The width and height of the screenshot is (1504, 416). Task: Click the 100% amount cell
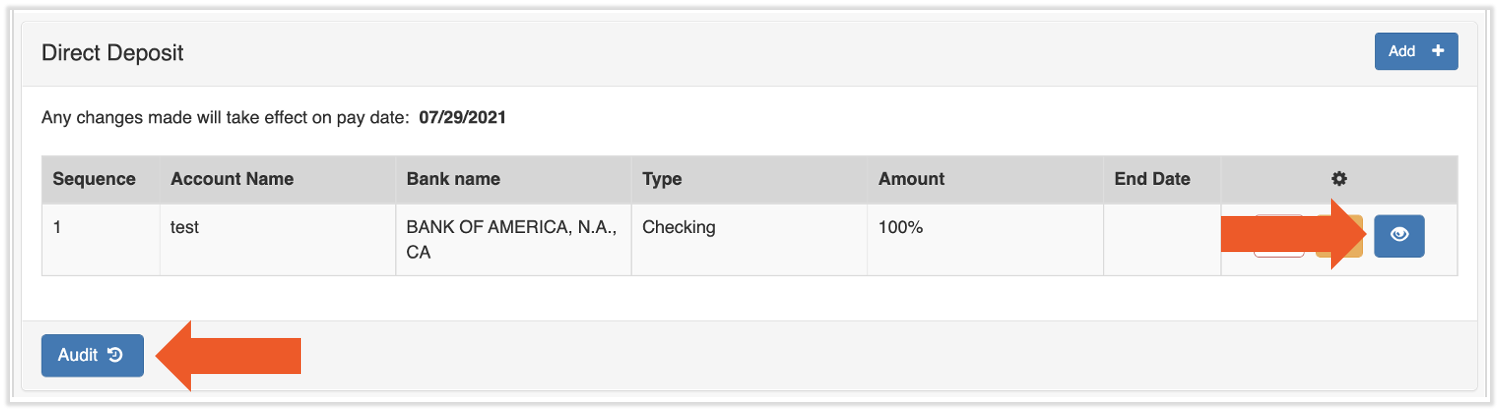click(900, 227)
